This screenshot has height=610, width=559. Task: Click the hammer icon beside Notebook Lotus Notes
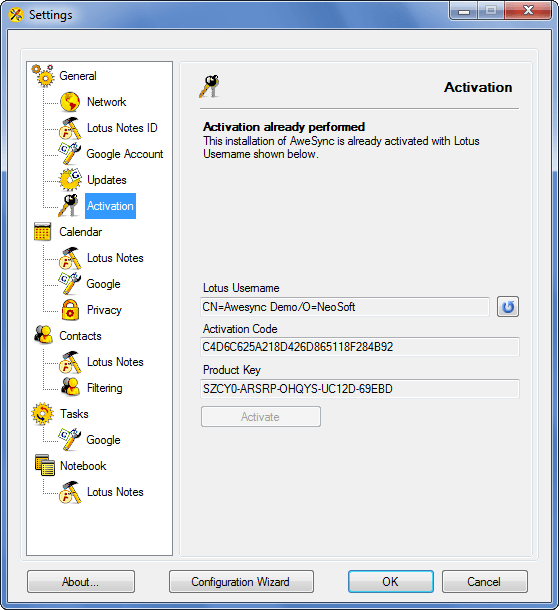tap(70, 492)
